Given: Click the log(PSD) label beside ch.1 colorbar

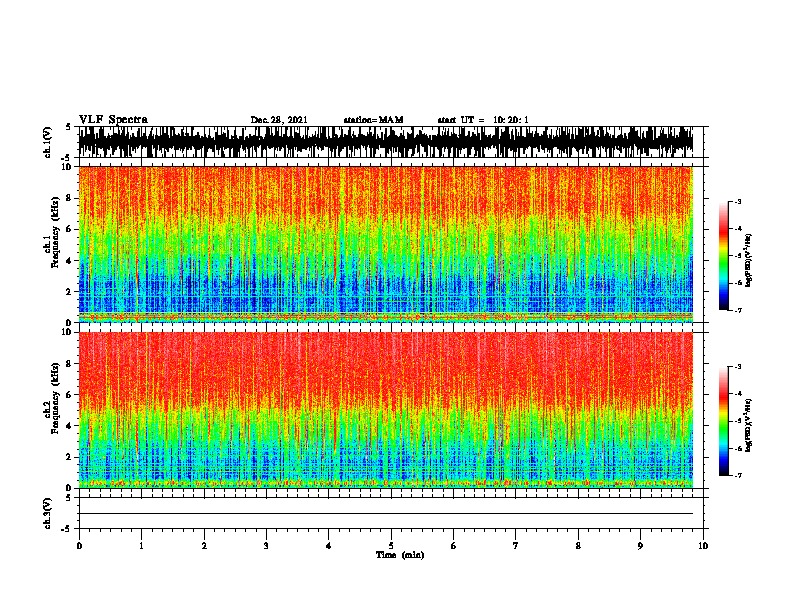Looking at the screenshot, I should pyautogui.click(x=748, y=260).
